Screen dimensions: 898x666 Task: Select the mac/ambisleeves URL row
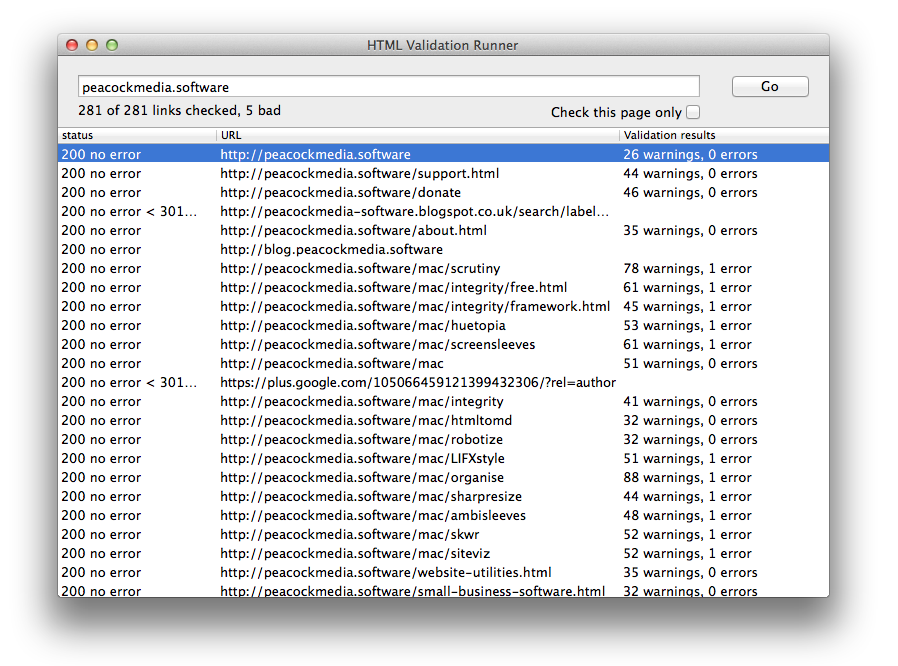point(373,515)
